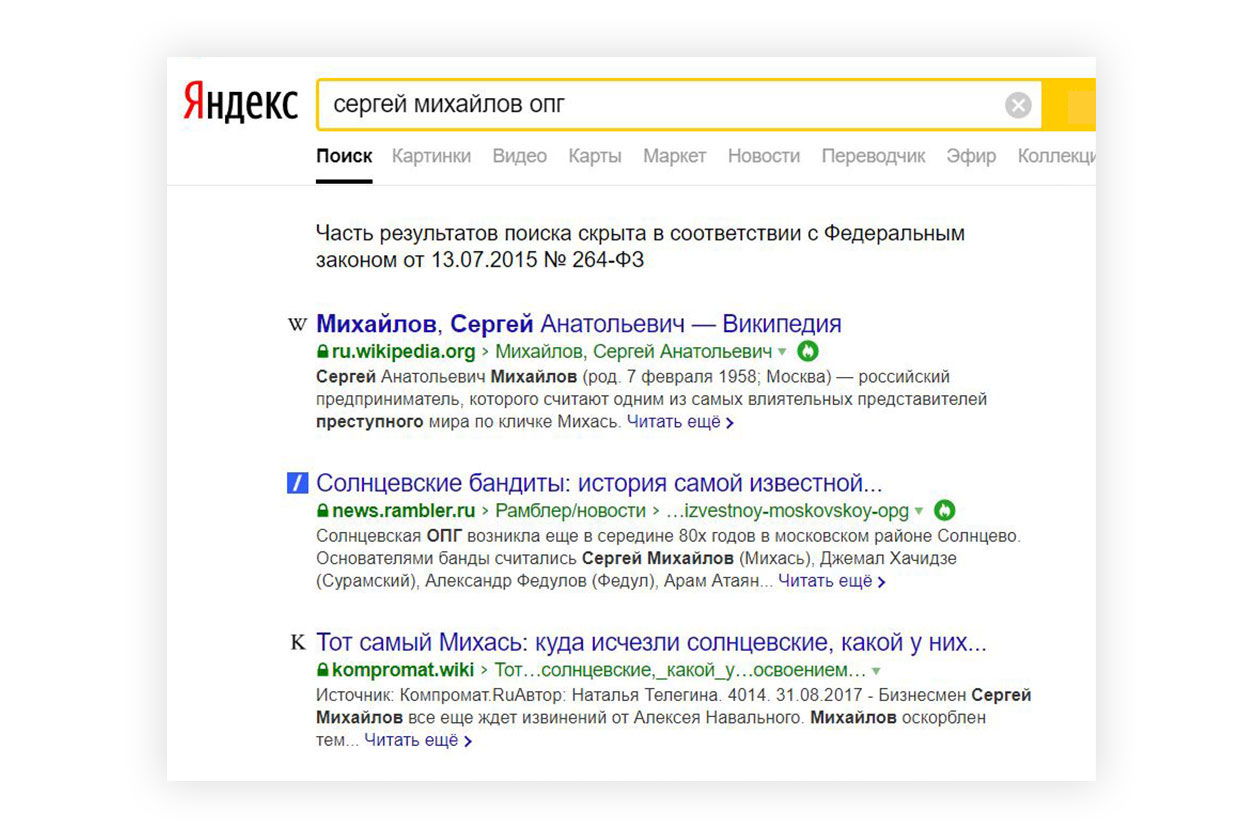Switch to the Новости tab
Viewport: 1258px width, 839px height.
click(763, 156)
